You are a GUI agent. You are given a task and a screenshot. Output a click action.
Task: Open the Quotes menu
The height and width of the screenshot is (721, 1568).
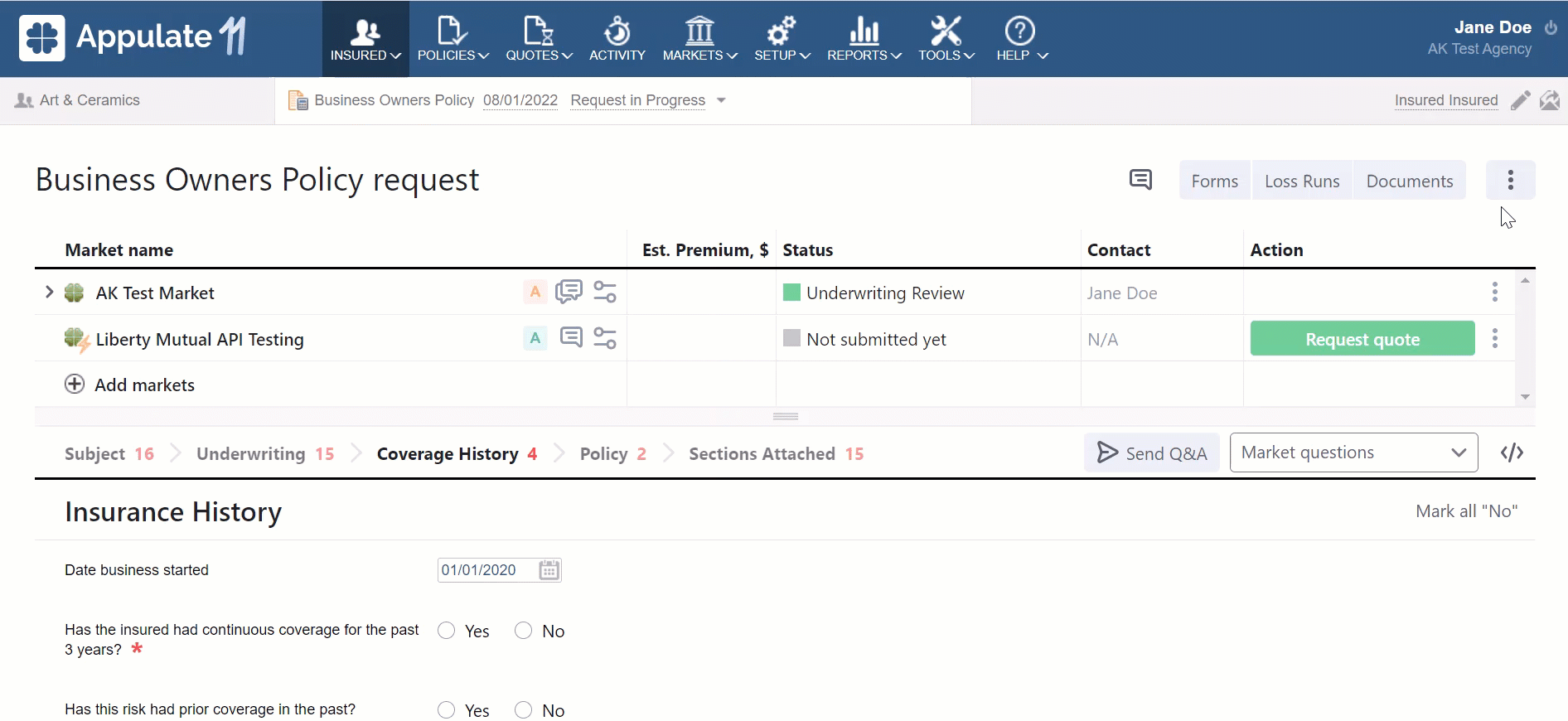click(x=540, y=39)
